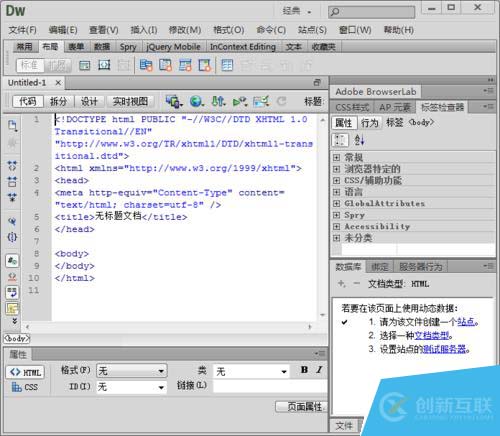The image size is (500, 436).
Task: Click the Insert Div Tag icon
Action: [x=84, y=65]
